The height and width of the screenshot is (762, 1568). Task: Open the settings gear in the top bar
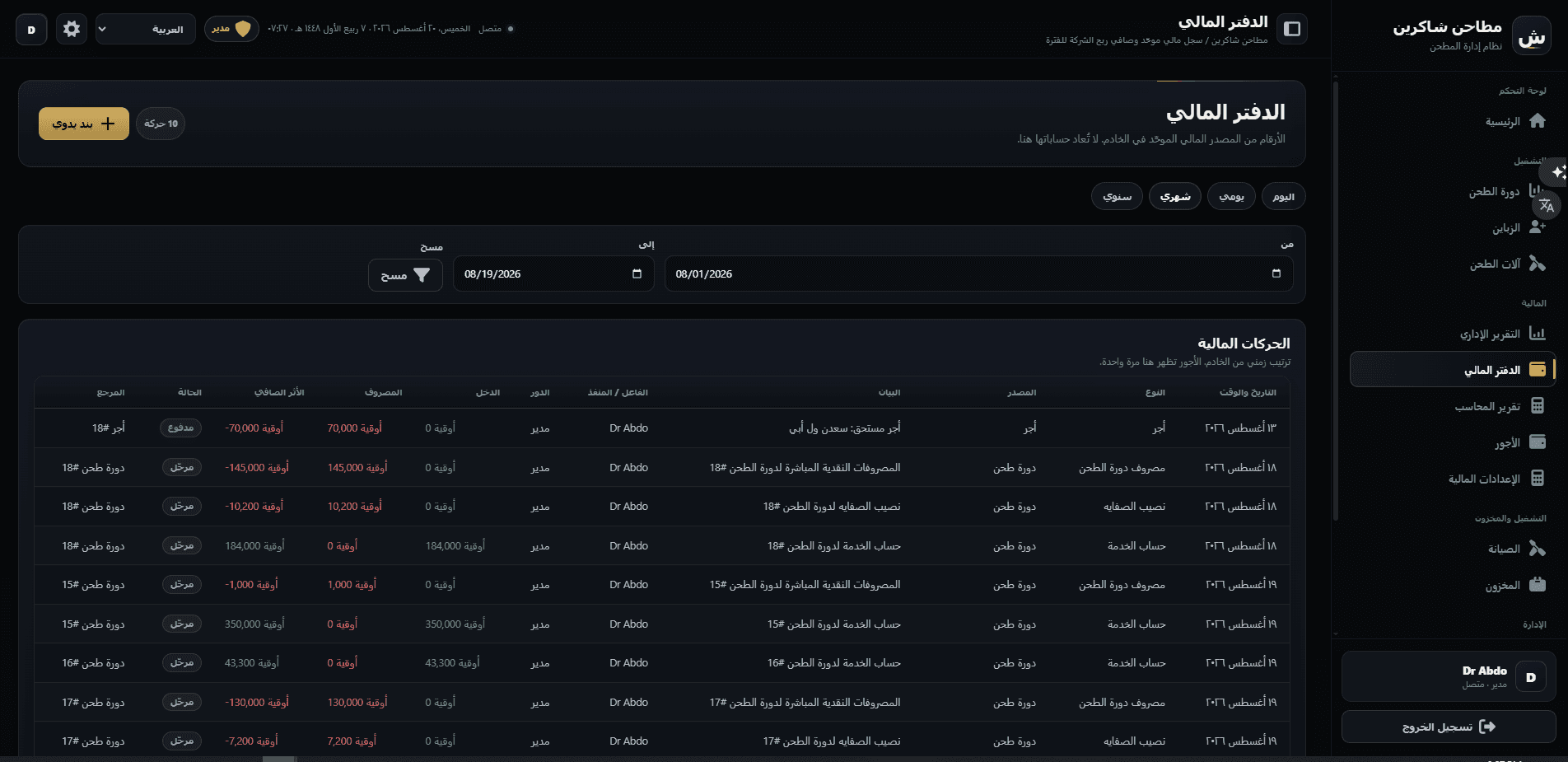[x=72, y=29]
